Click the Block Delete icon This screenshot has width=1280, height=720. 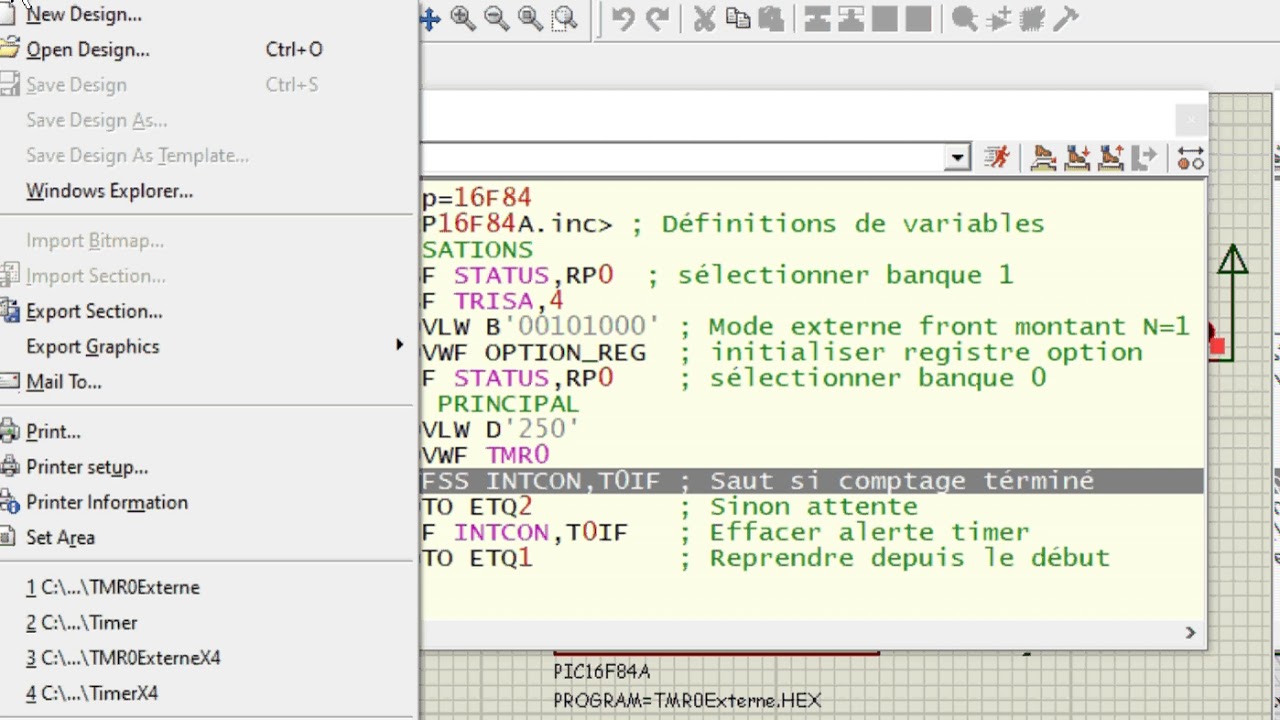coord(918,18)
